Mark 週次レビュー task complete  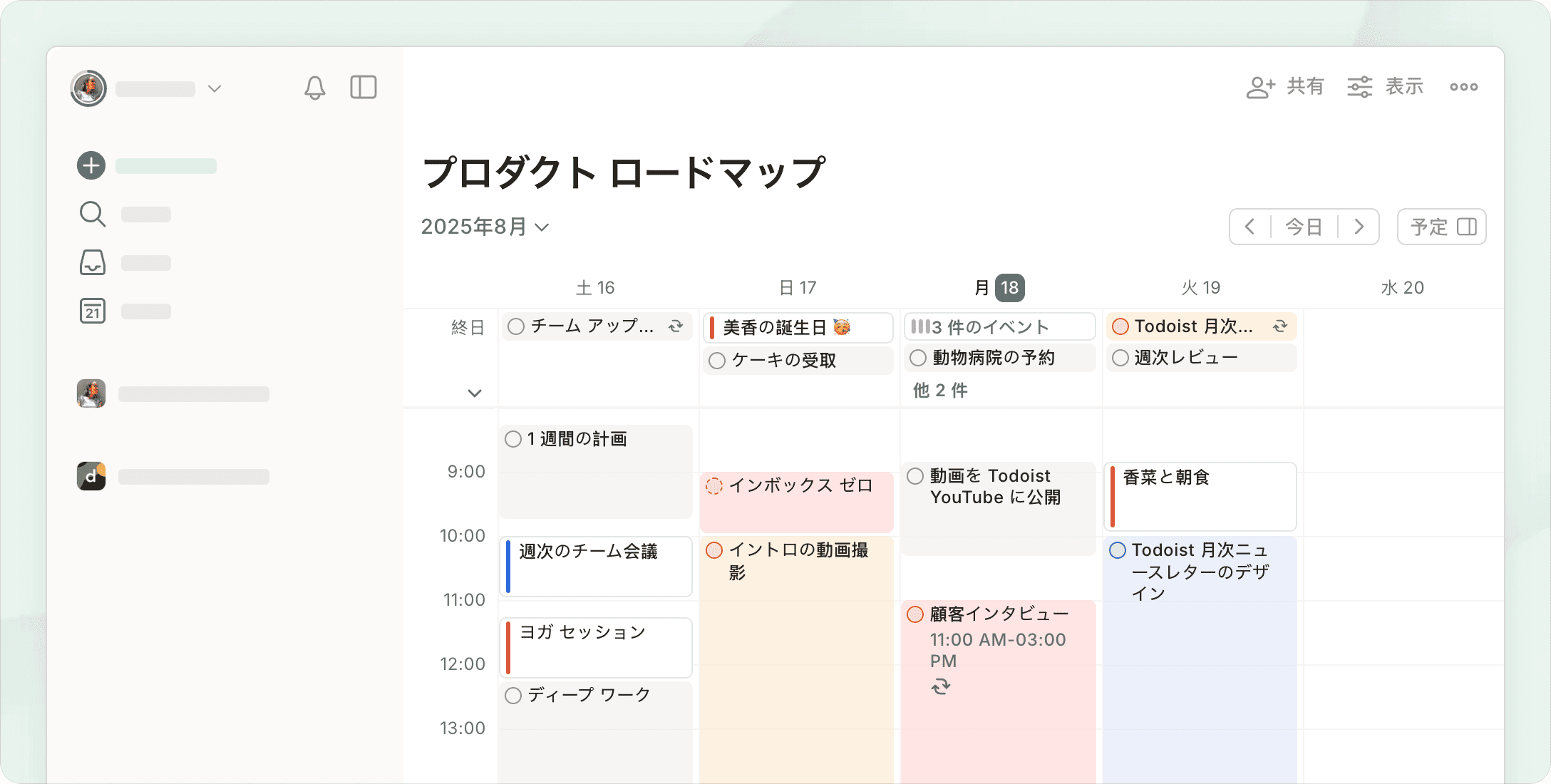[1120, 358]
